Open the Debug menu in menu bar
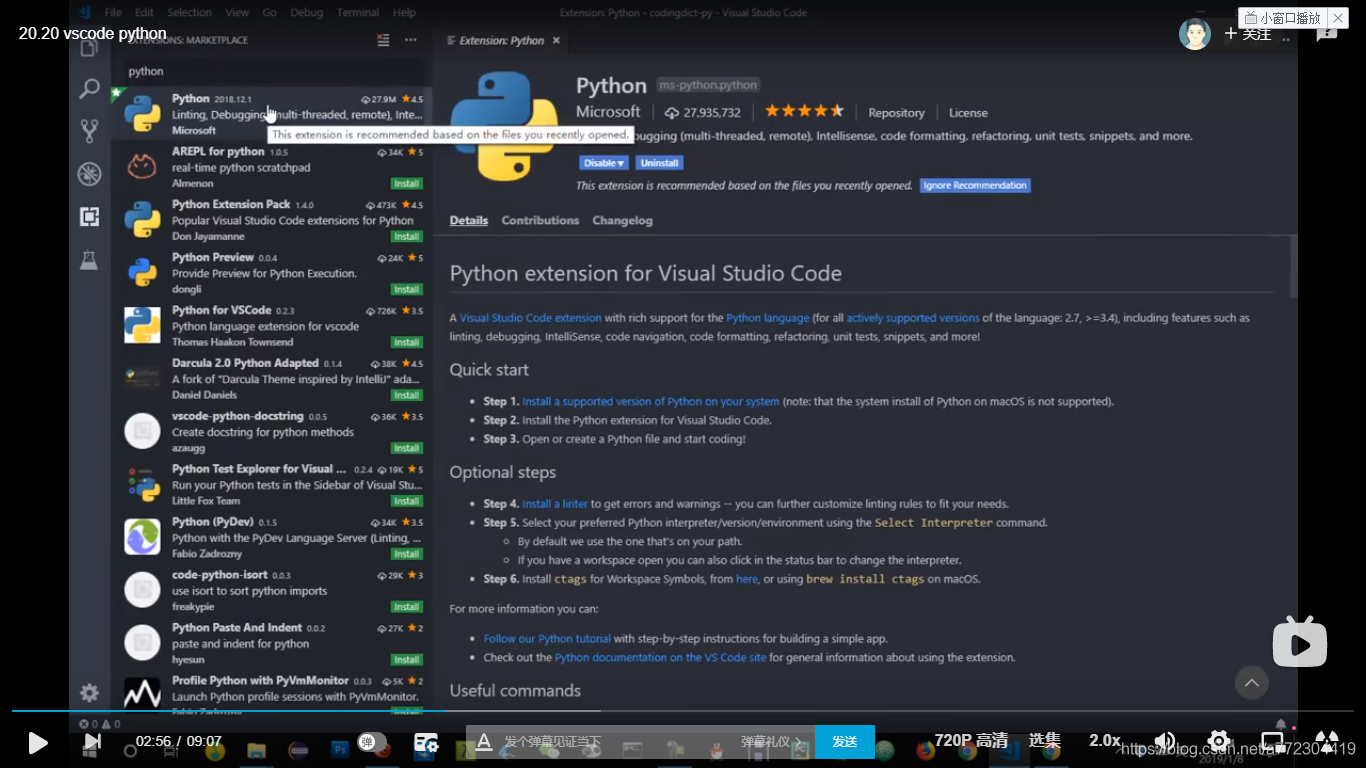Screen dimensions: 1366x768 (309, 13)
